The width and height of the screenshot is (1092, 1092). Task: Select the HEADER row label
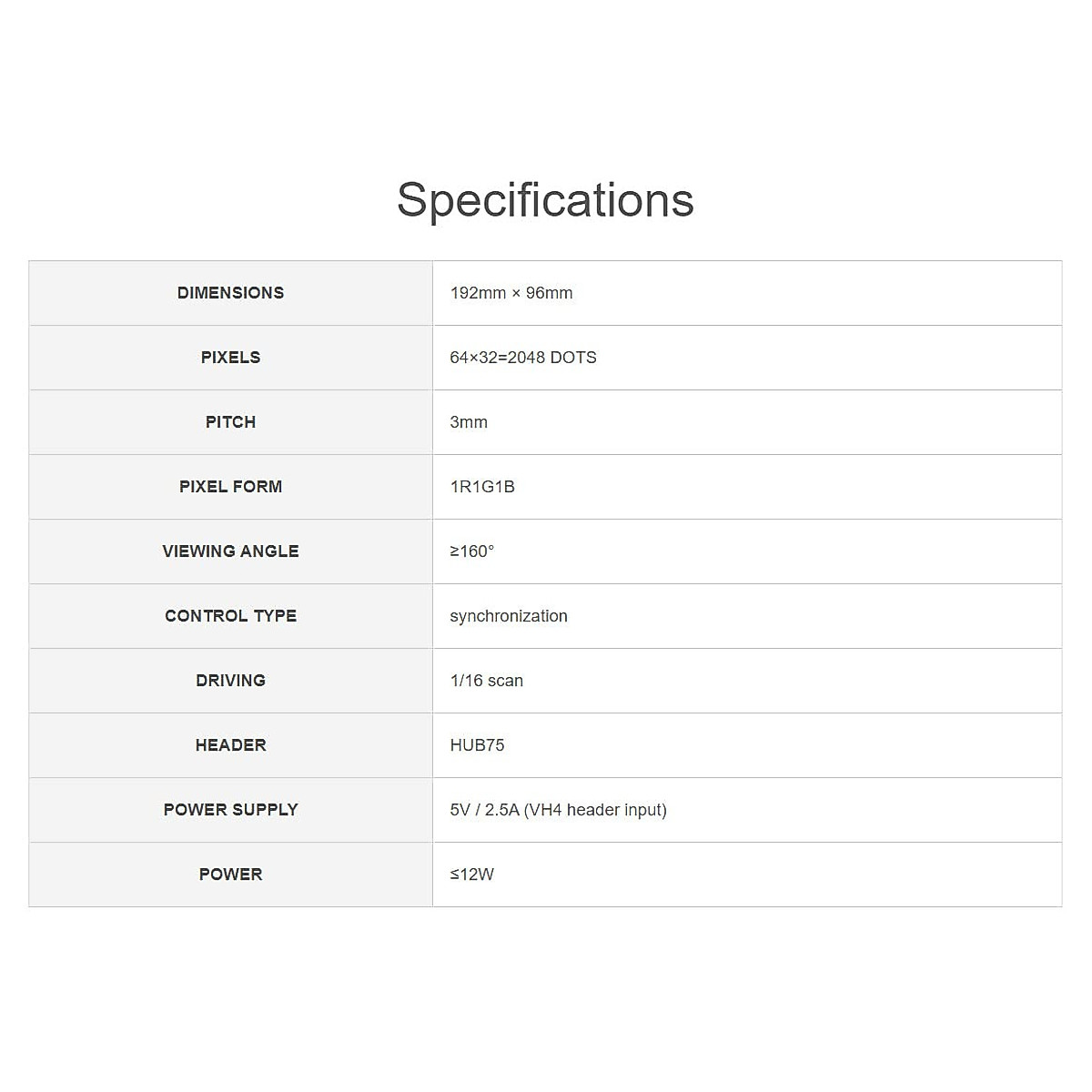click(230, 745)
